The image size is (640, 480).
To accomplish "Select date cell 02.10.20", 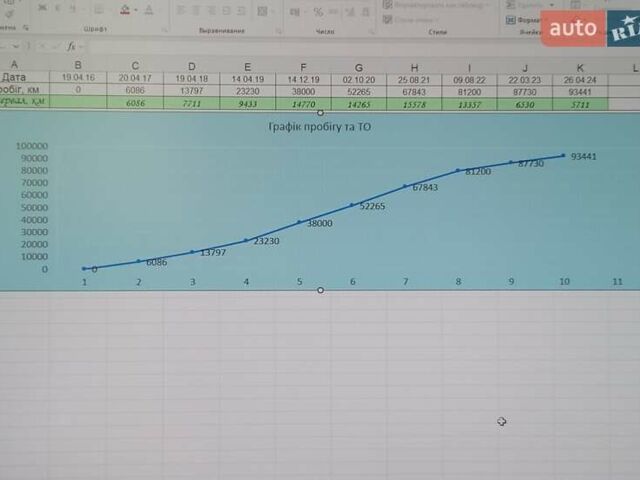I will (359, 80).
